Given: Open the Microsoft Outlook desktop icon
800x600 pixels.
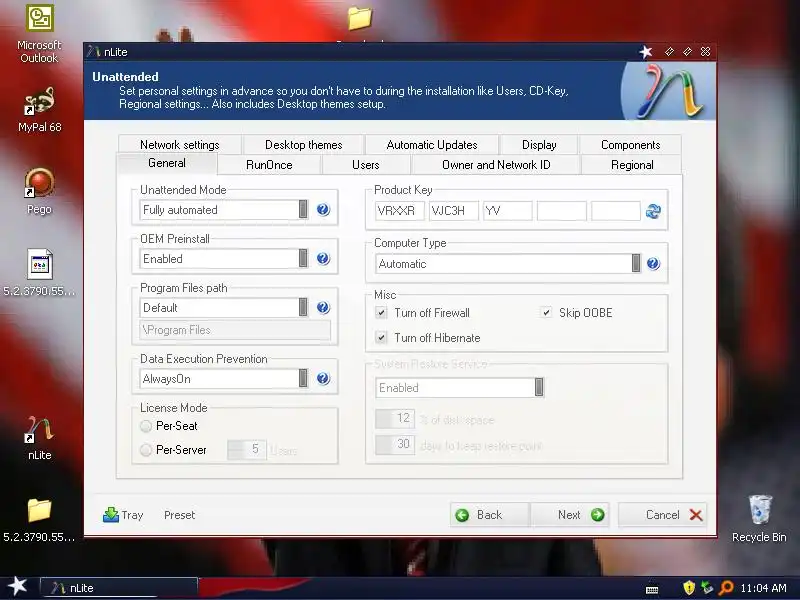Looking at the screenshot, I should coord(39,34).
